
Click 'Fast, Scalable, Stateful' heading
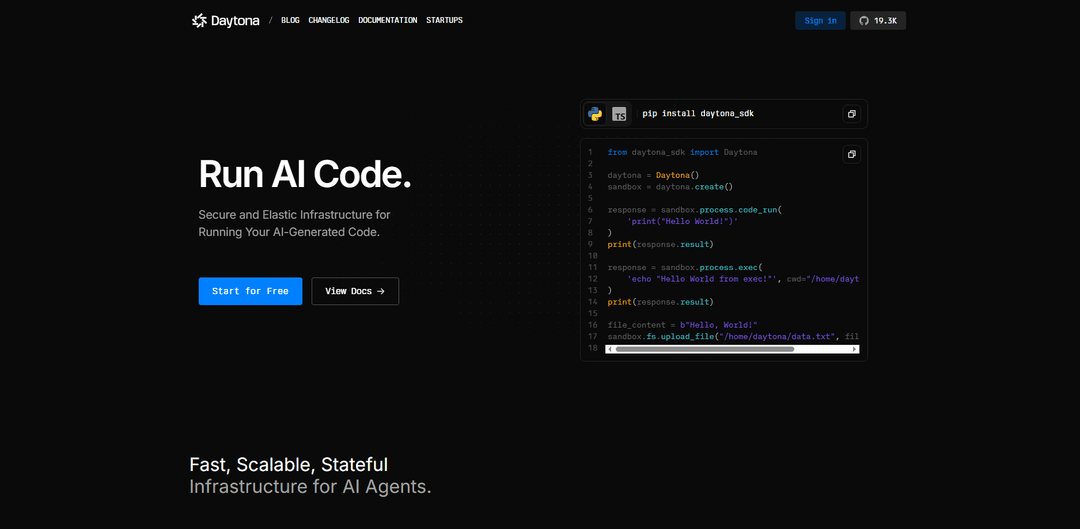coord(289,464)
